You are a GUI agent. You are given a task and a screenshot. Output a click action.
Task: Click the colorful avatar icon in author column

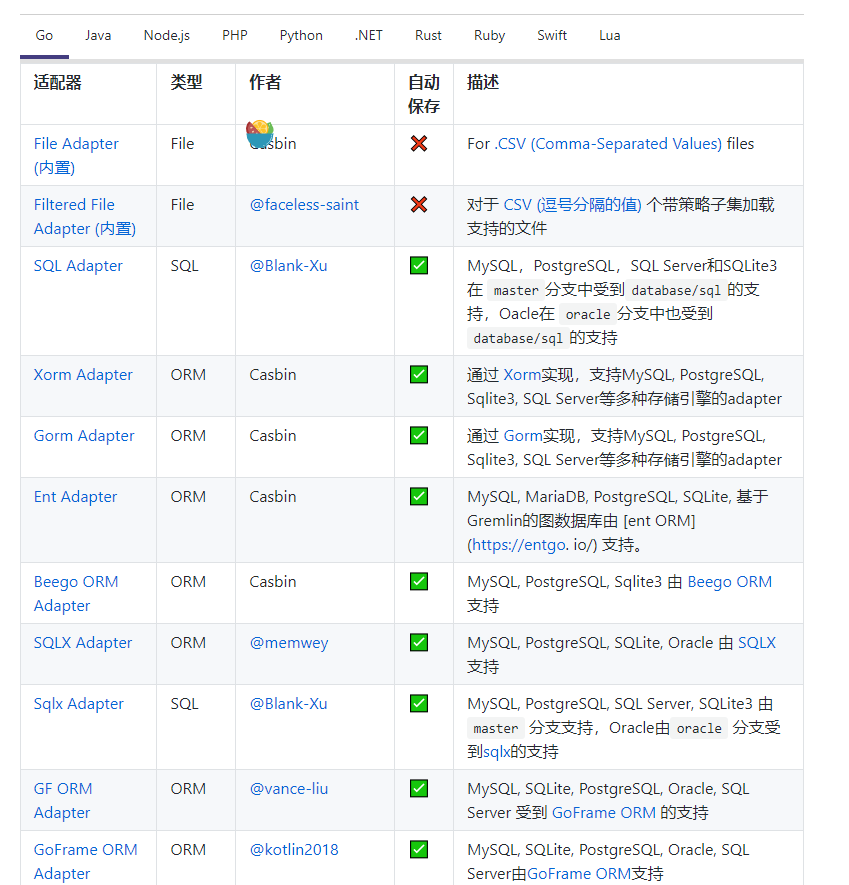point(260,133)
